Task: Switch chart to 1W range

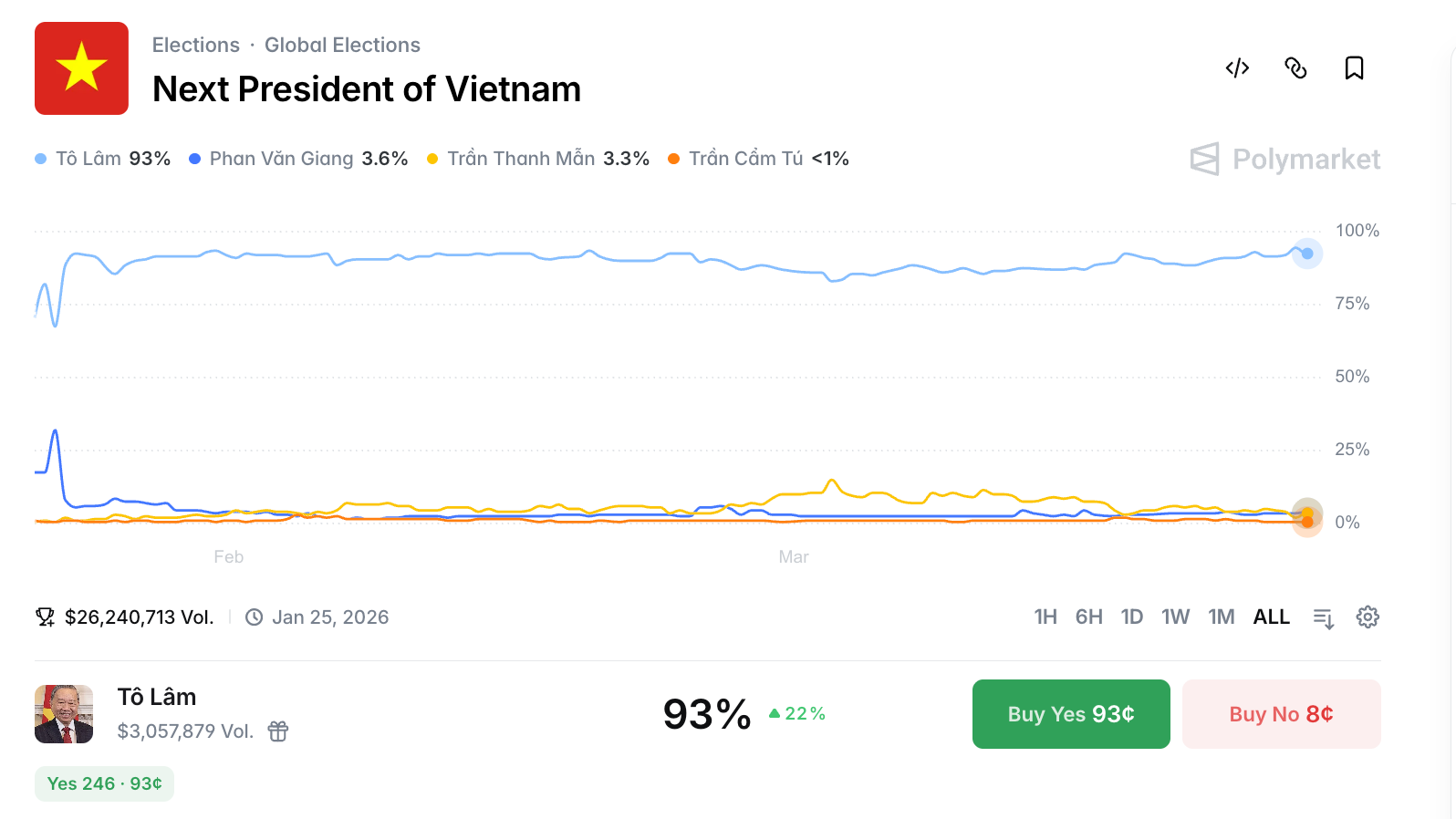Action: click(1175, 617)
